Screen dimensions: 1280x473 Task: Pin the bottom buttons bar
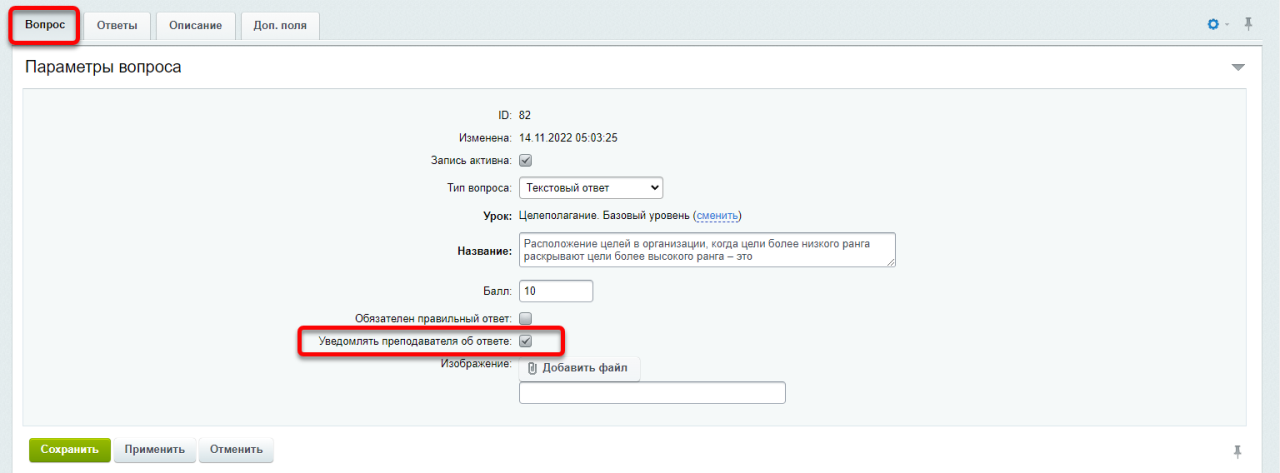[x=1237, y=451]
